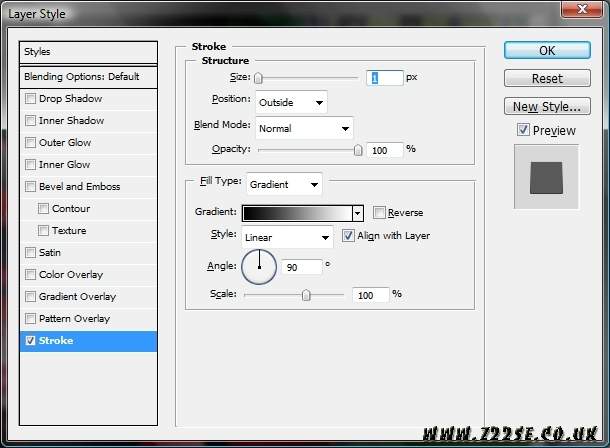Viewport: 610px width, 448px height.
Task: Open the Satin settings label
Action: click(50, 253)
